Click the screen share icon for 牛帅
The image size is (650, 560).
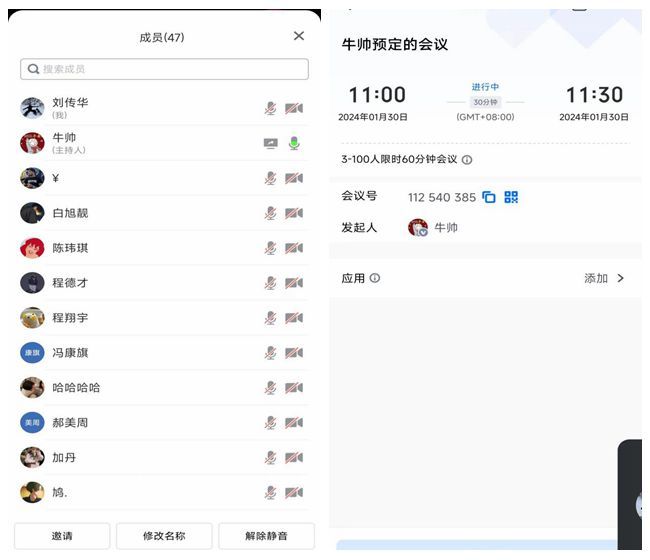click(x=271, y=143)
